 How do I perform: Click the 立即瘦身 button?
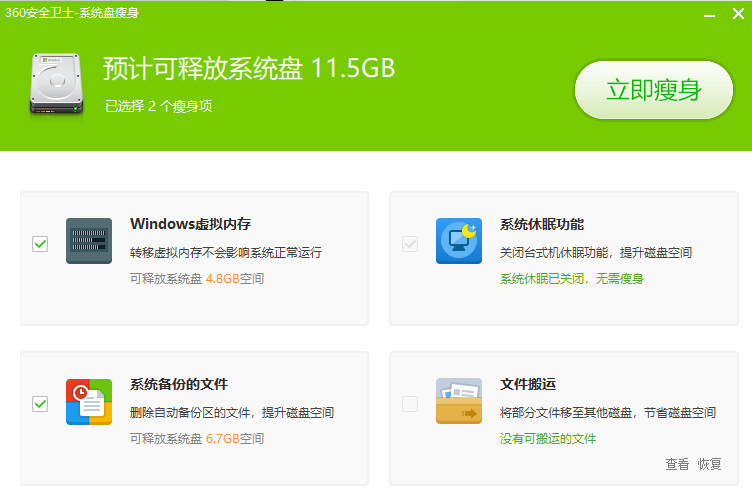654,90
